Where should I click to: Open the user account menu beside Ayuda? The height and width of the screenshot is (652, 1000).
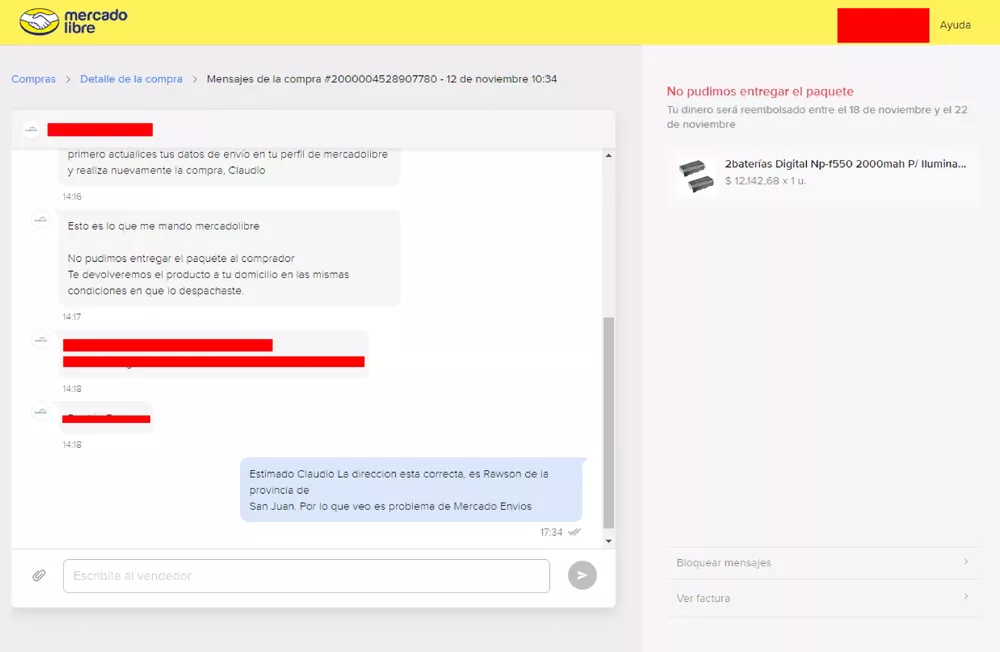[883, 25]
